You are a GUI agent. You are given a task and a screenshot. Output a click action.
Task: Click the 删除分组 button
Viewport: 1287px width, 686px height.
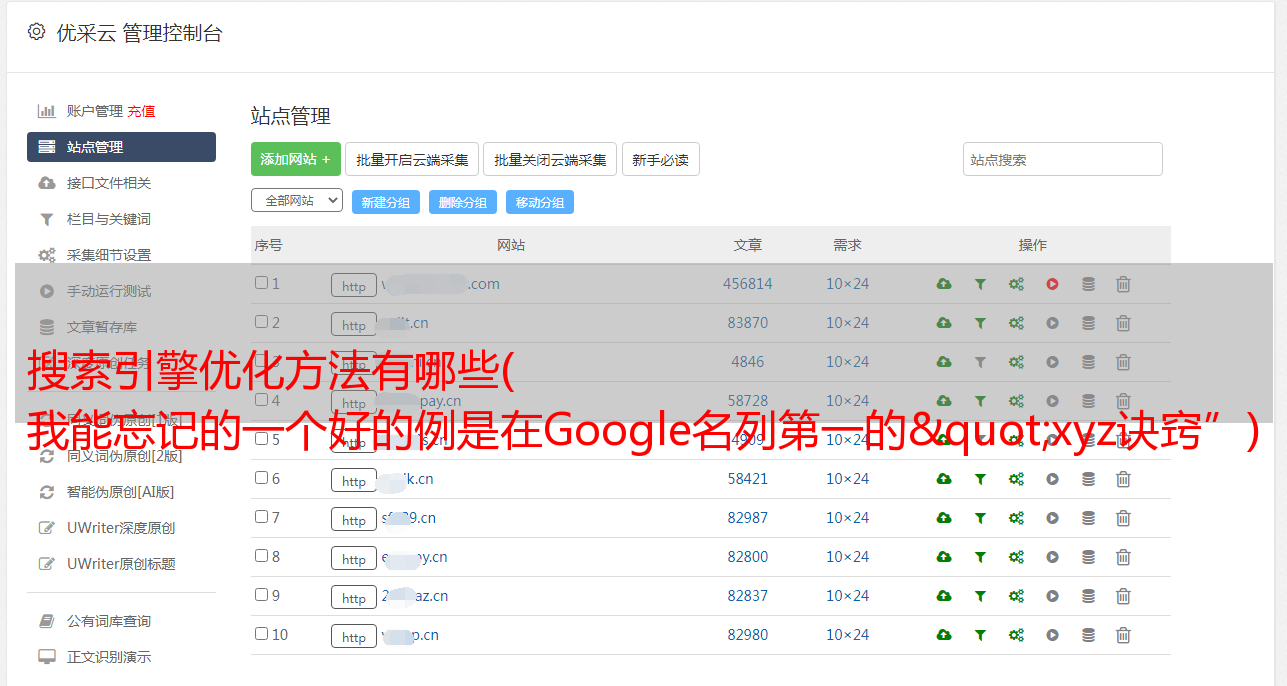coord(463,202)
